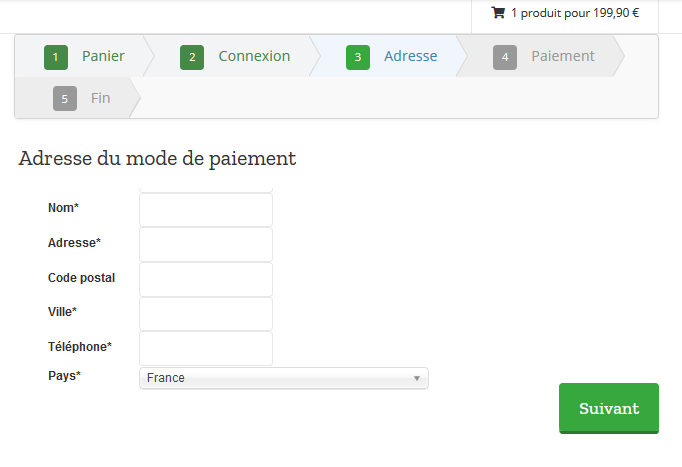Click the step 1 number badge
This screenshot has width=682, height=467.
[56, 57]
